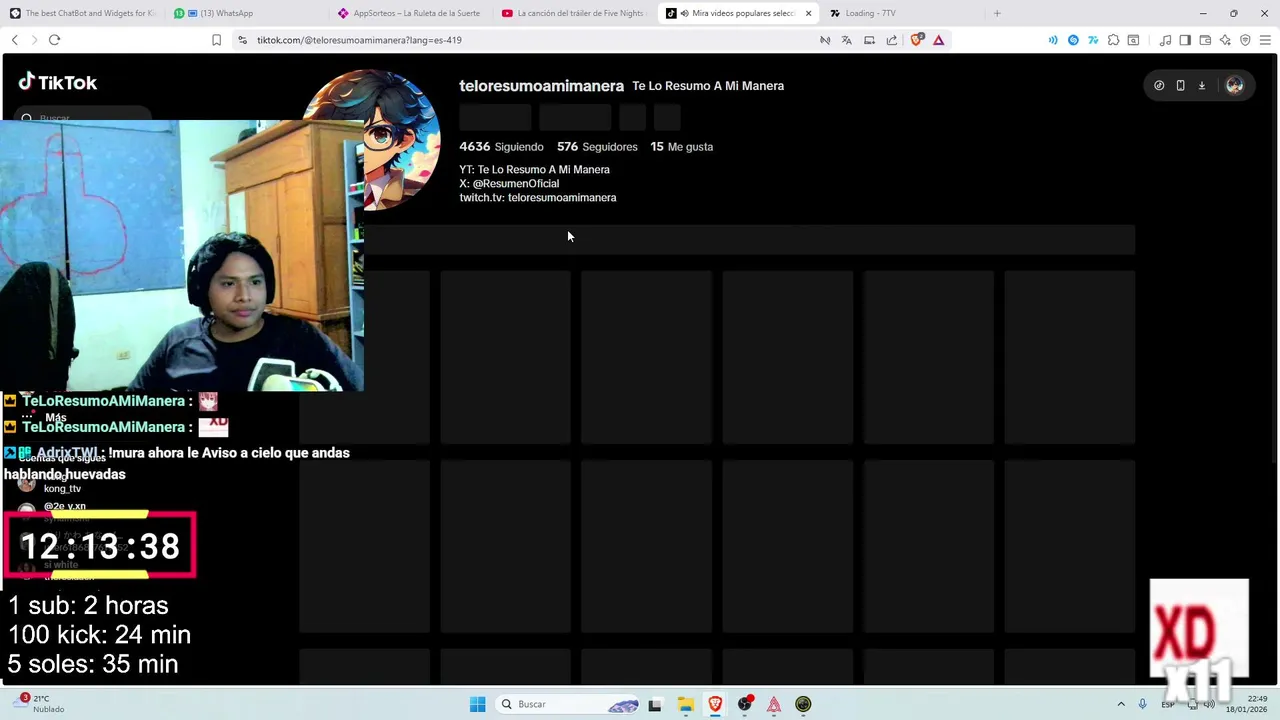Click 576 Seguidores count
The image size is (1280, 720).
tap(597, 147)
